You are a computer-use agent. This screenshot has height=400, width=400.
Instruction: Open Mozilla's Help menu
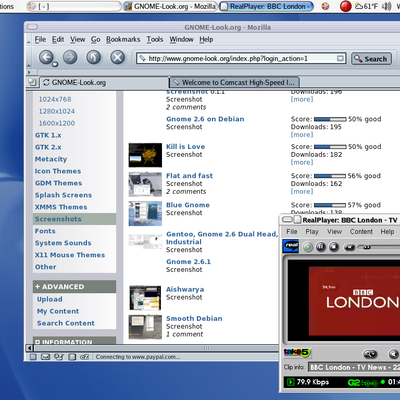(206, 39)
